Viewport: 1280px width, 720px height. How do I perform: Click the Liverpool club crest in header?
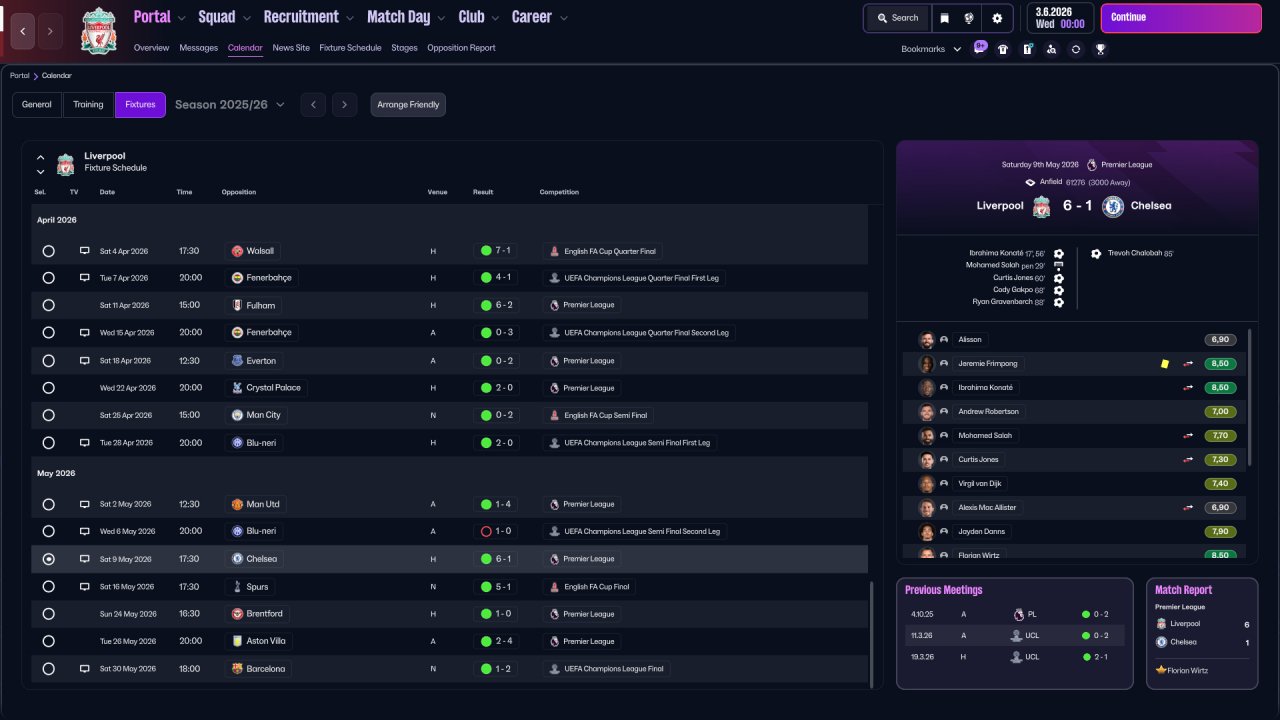point(99,30)
